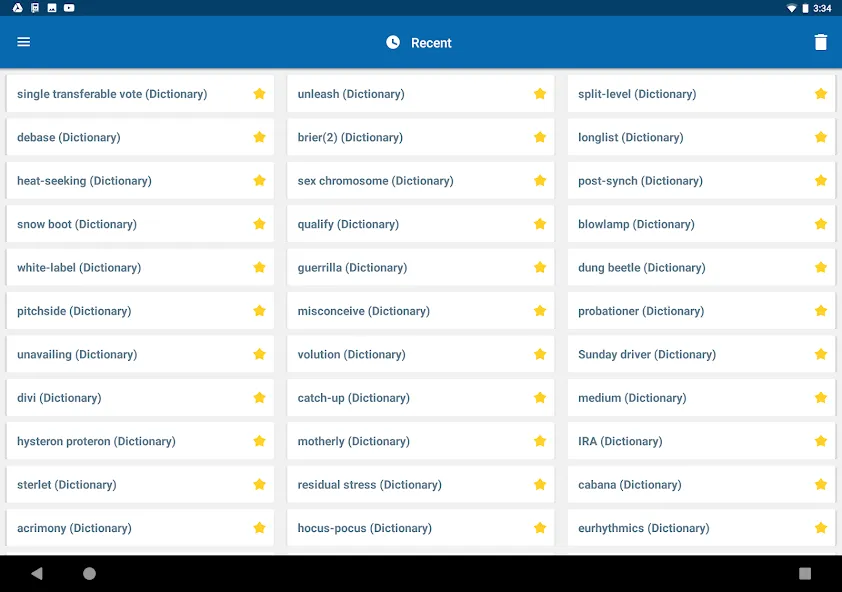
Task: Unstar the longlist entry
Action: [x=821, y=138]
